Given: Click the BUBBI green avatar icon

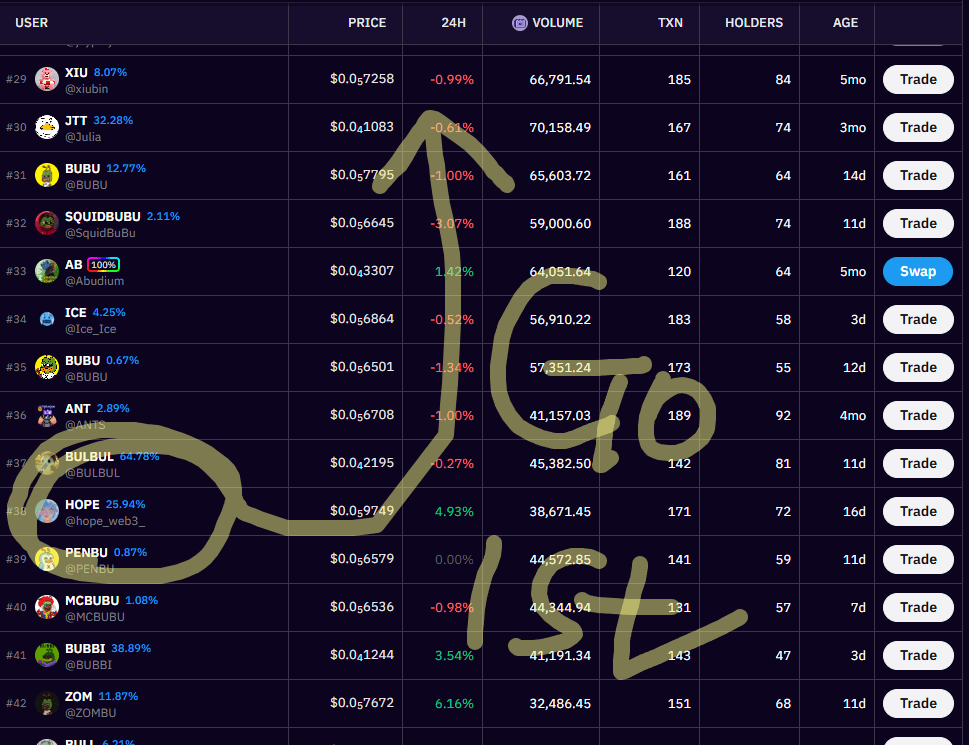Looking at the screenshot, I should point(47,655).
